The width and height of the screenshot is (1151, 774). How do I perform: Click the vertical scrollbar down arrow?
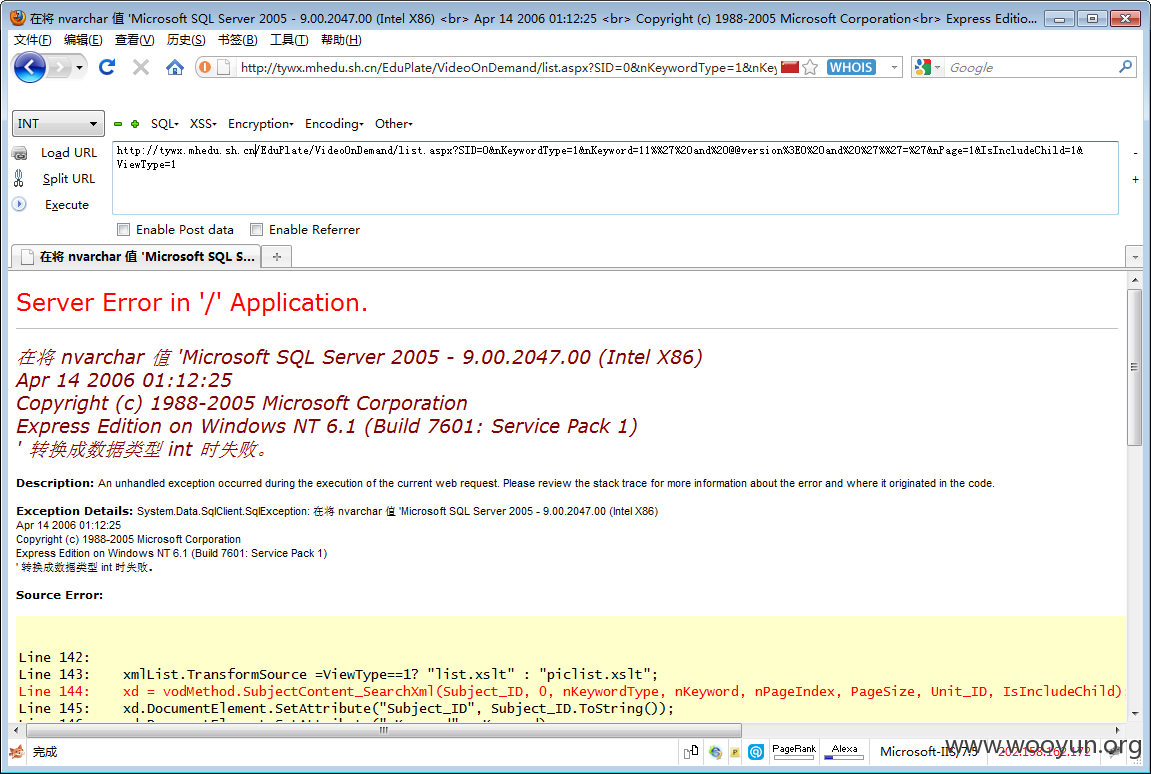1135,713
